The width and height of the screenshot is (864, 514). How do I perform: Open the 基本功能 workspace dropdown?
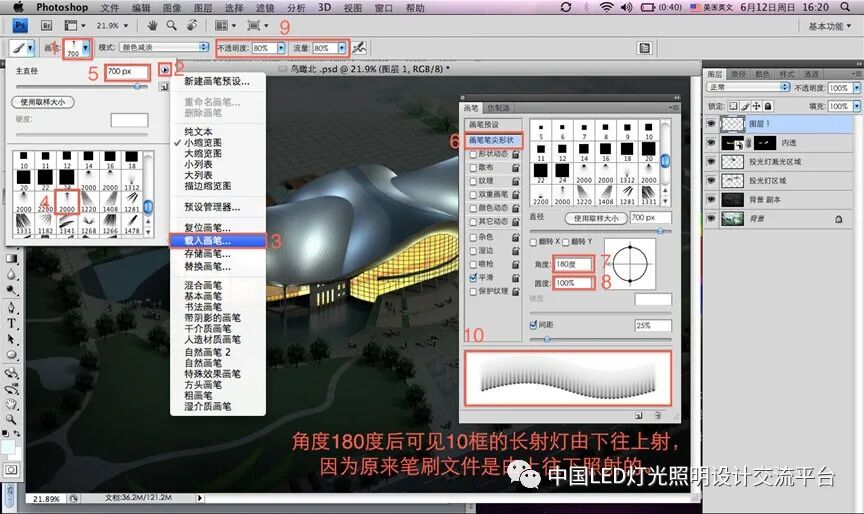point(829,26)
